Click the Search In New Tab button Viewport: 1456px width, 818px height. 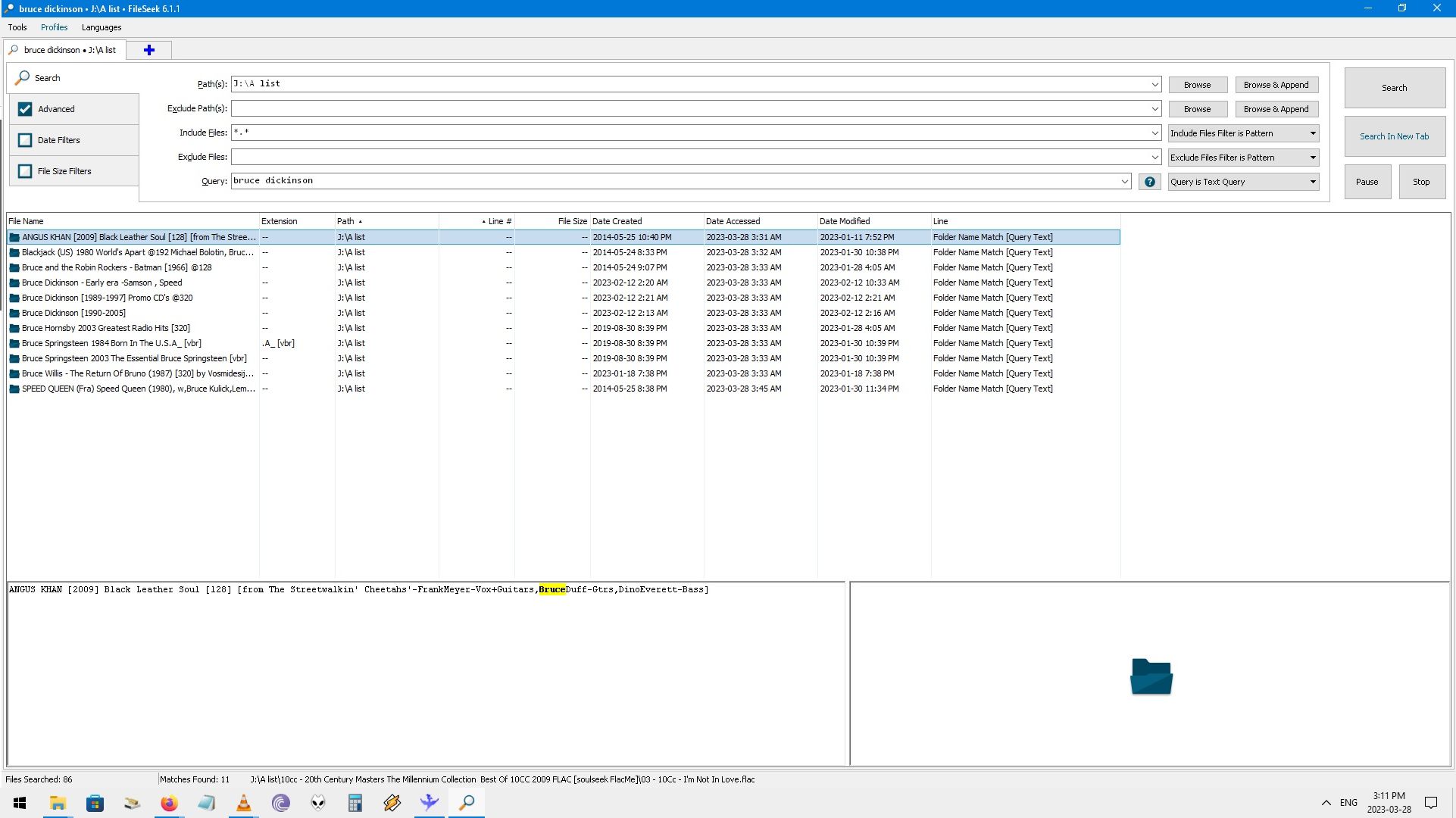1394,136
